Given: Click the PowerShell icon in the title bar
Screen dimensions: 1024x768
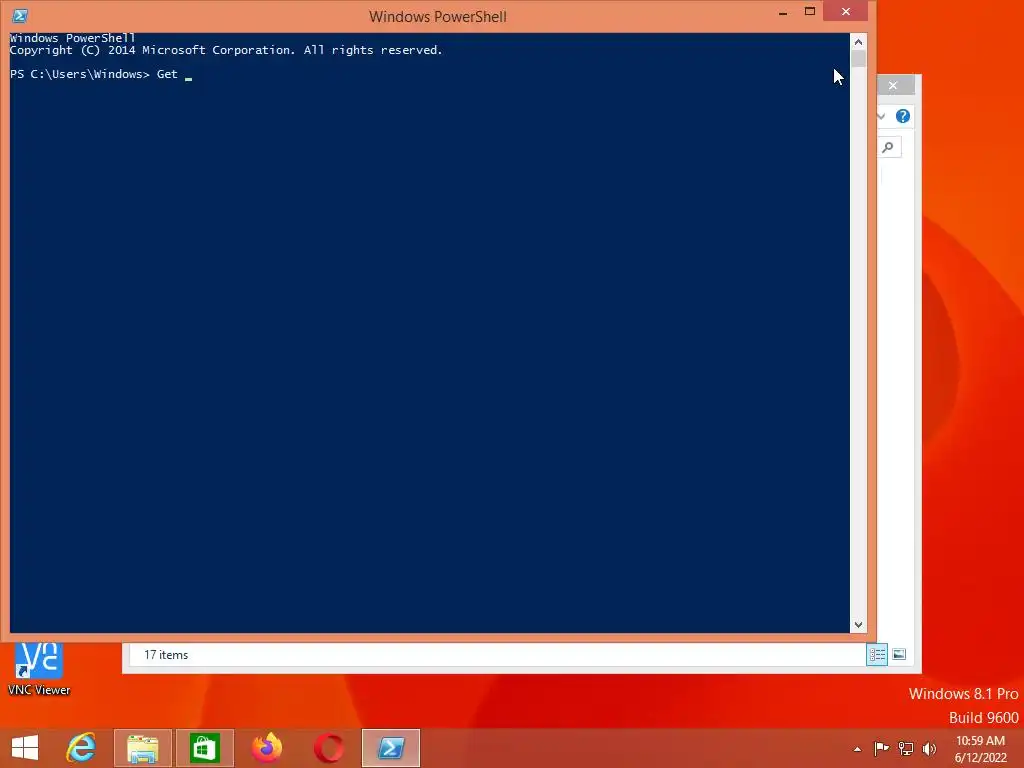Looking at the screenshot, I should [x=20, y=16].
